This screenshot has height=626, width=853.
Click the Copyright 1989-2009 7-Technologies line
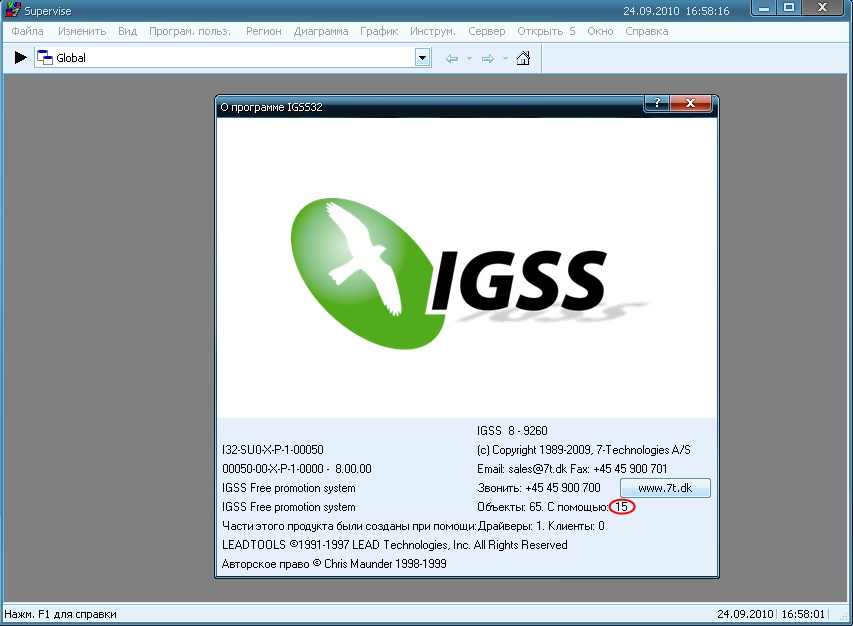(584, 450)
